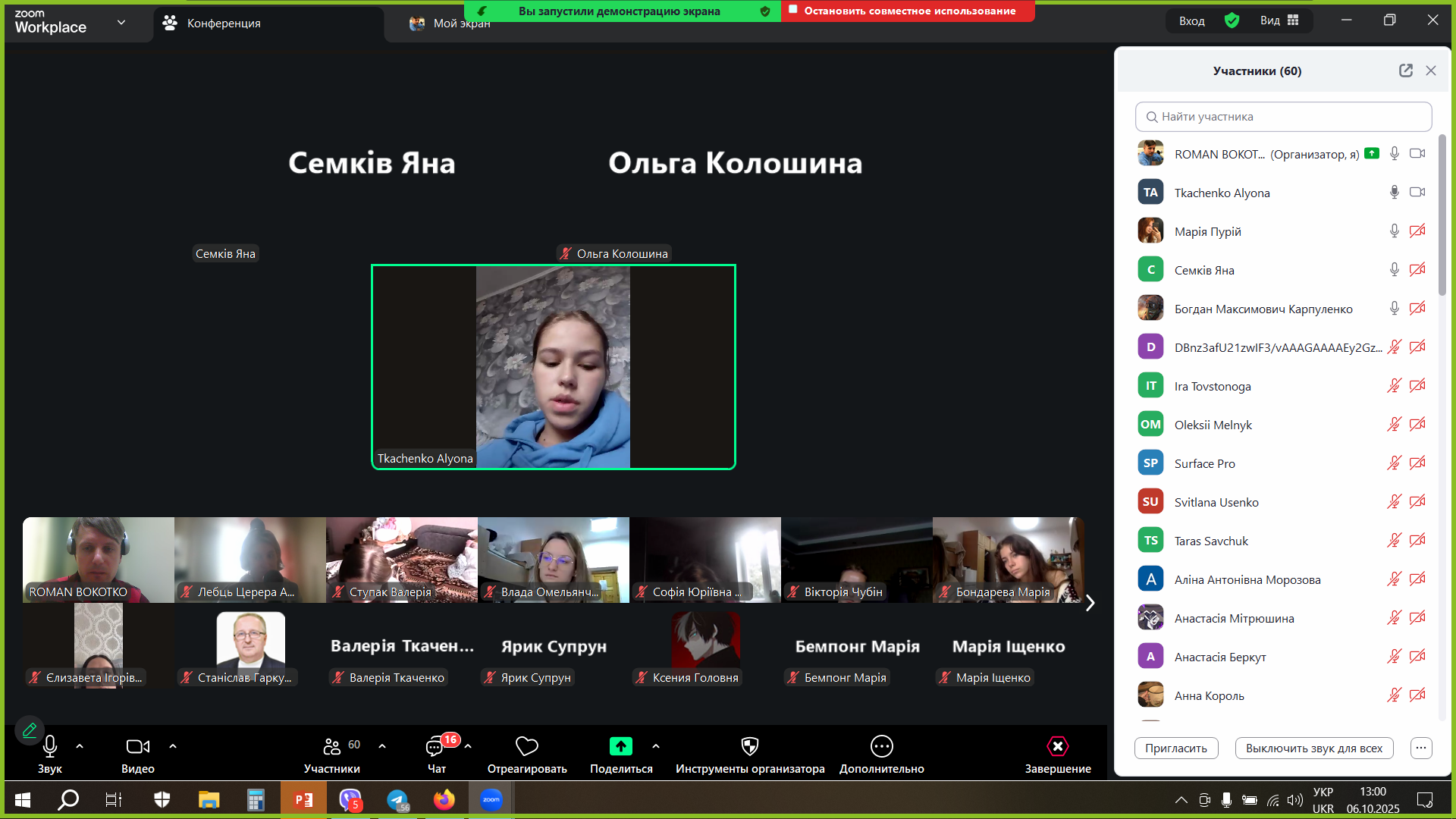Open the Participants list icon
The image size is (1456, 819).
click(x=332, y=747)
